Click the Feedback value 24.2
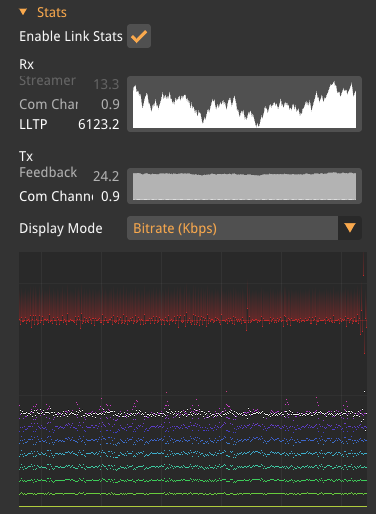Screen dimensions: 376x514 point(106,176)
